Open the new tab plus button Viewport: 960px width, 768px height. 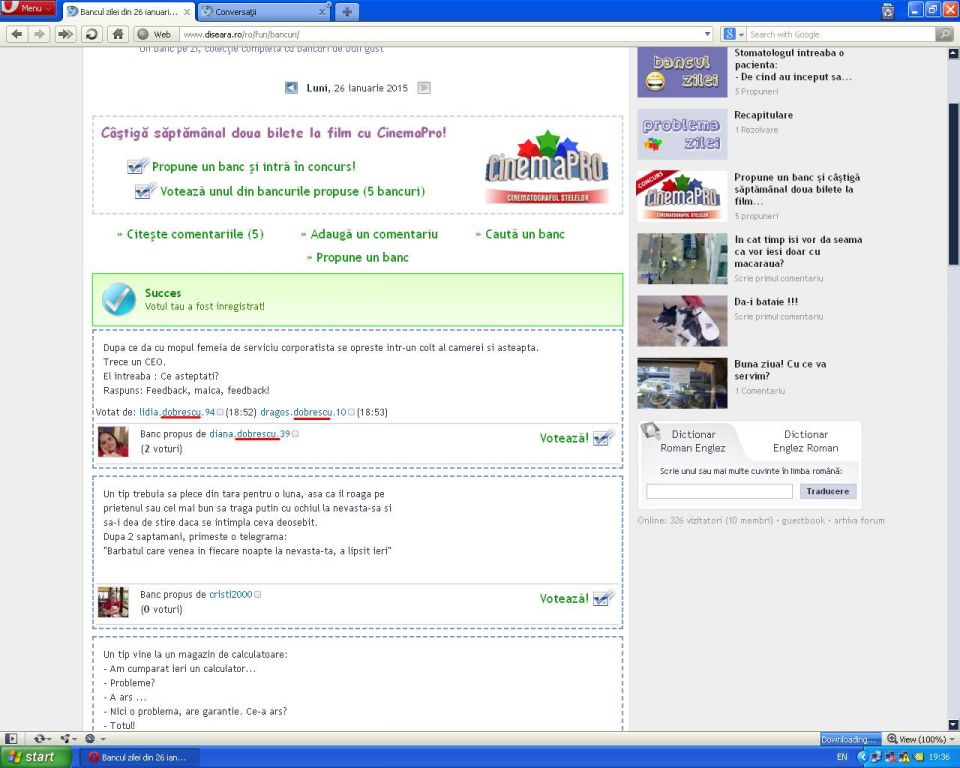tap(347, 12)
